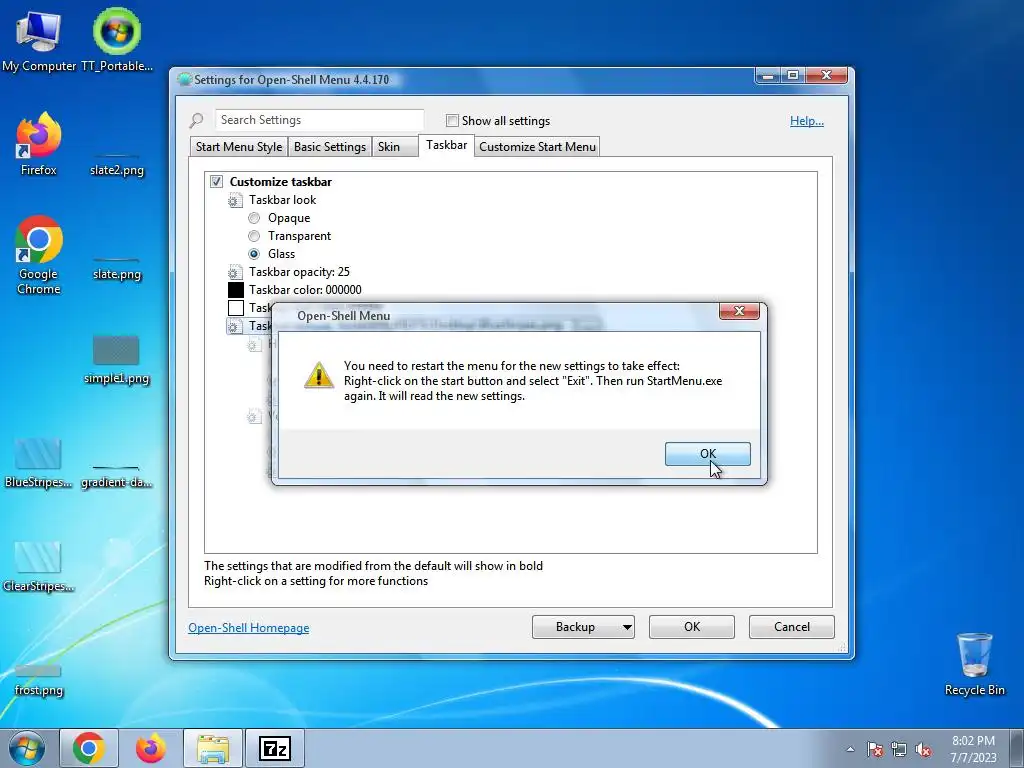Open the Start Menu Style tab

239,146
